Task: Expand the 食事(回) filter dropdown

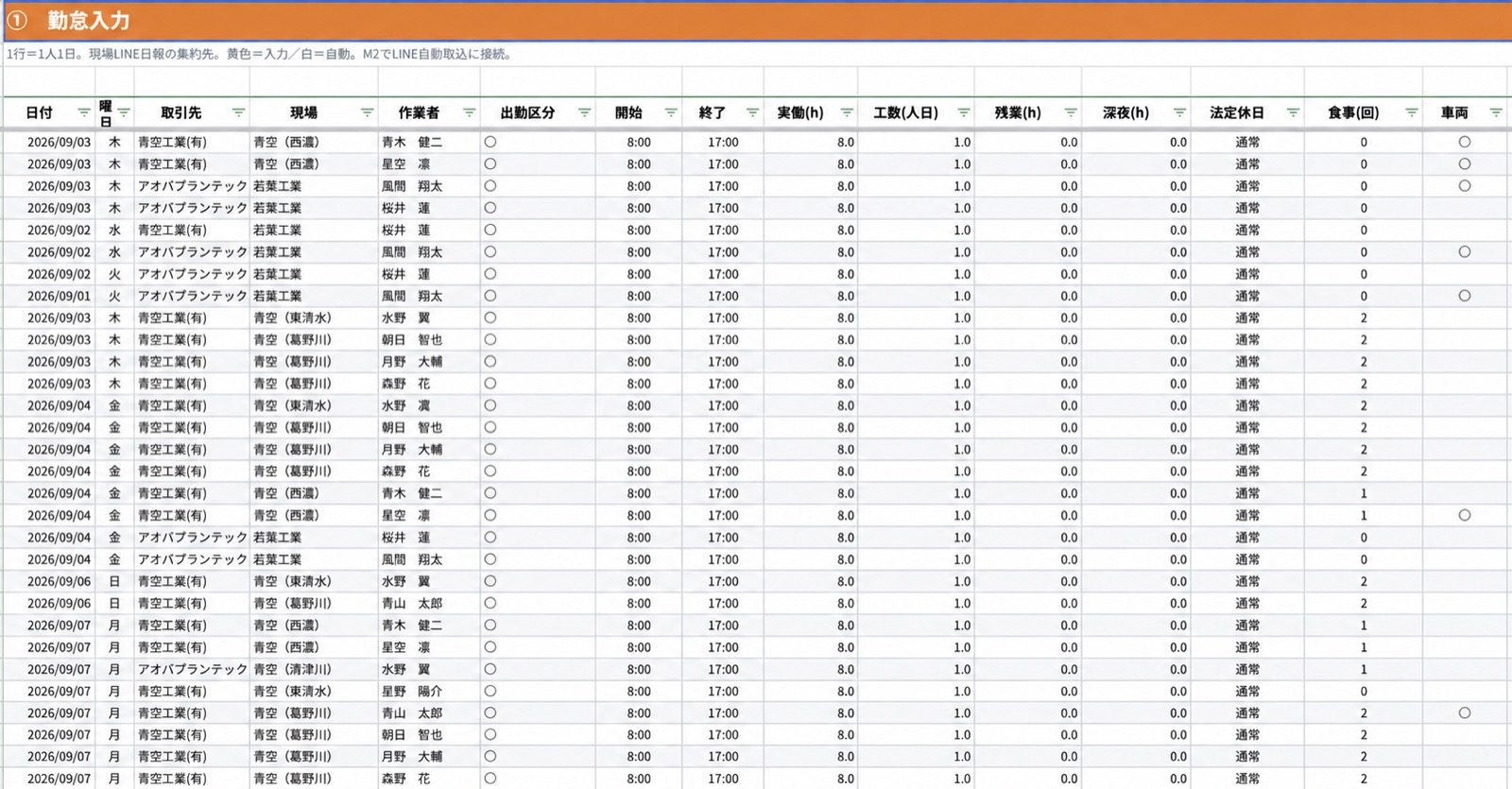Action: tap(1411, 112)
